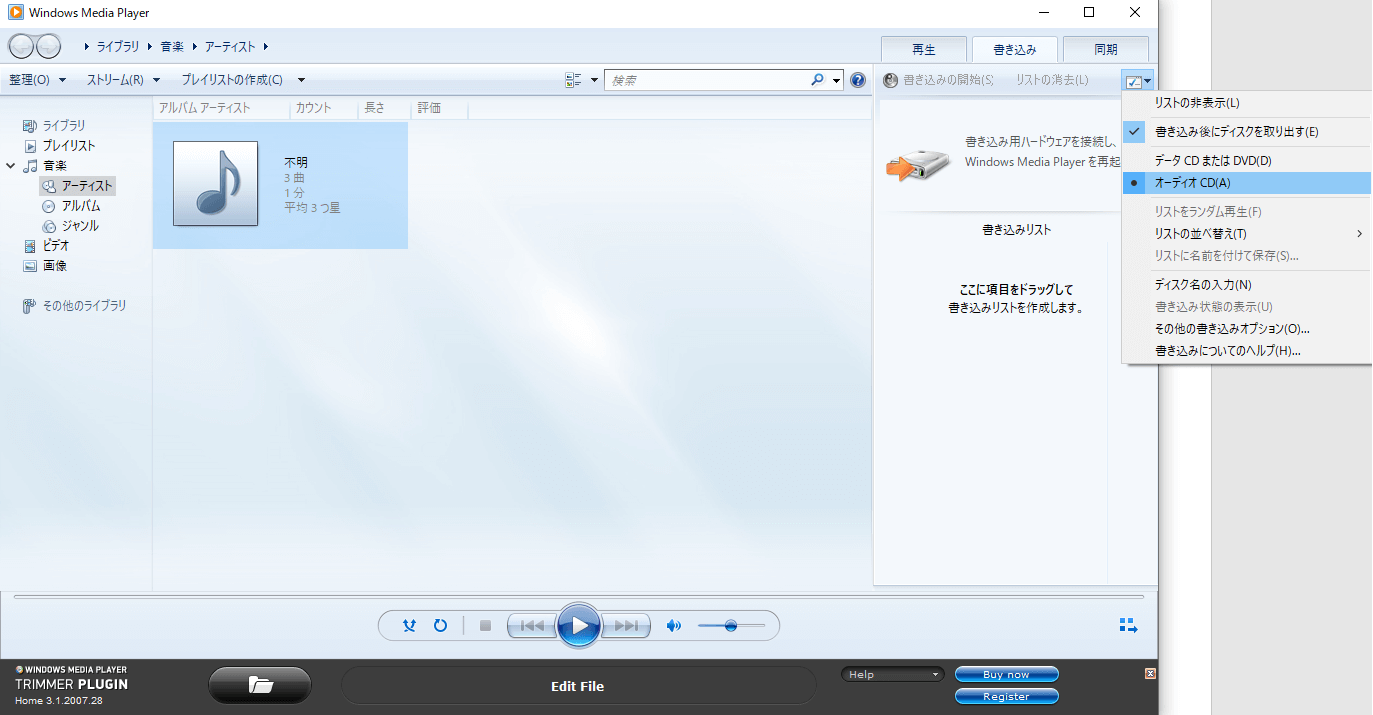Image resolution: width=1373 pixels, height=715 pixels.
Task: Switch to Now Playing view icon
Action: click(x=1128, y=626)
